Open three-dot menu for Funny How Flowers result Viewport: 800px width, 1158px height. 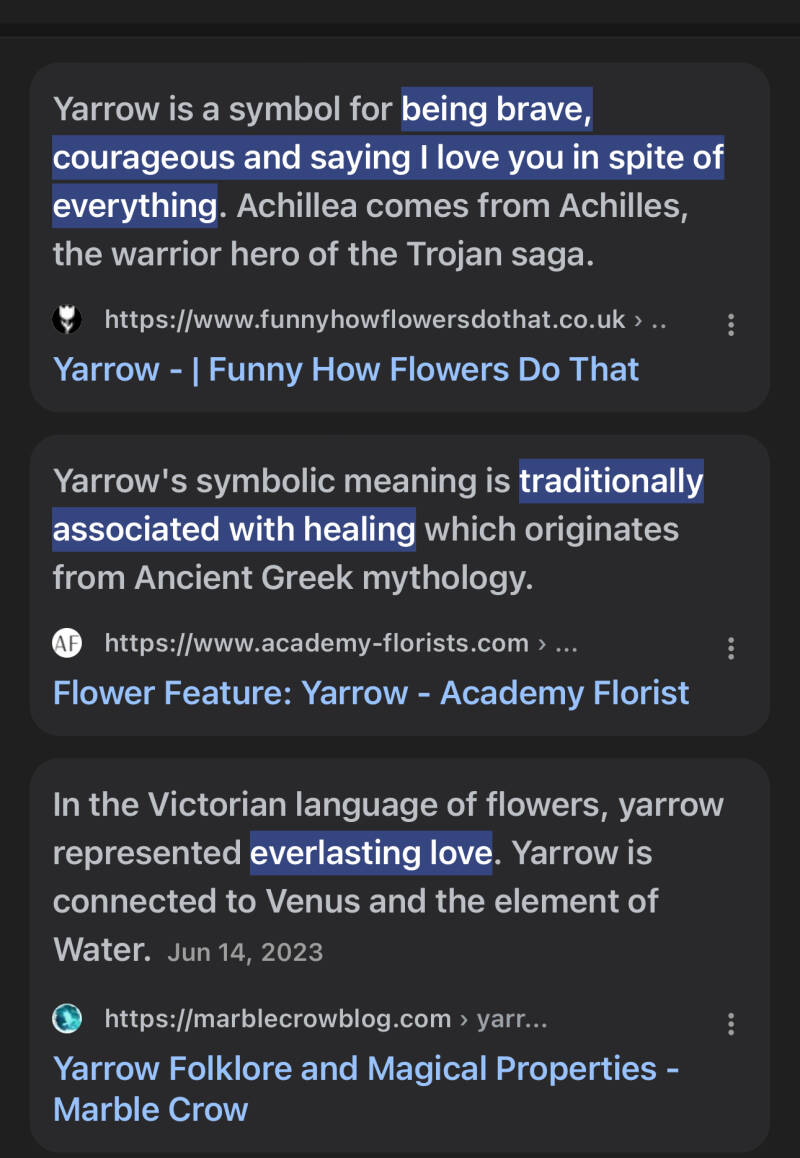[x=731, y=324]
